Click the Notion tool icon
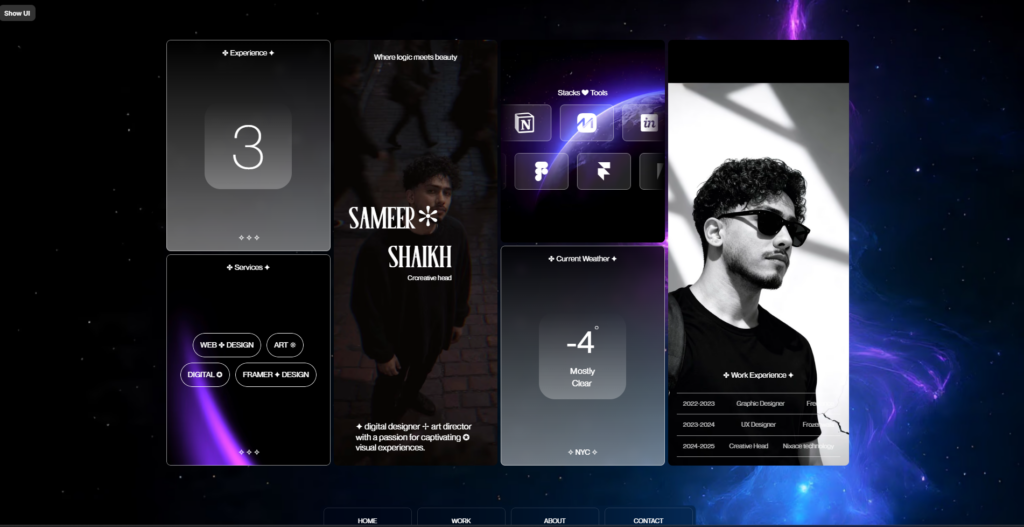The width and height of the screenshot is (1024, 527). point(526,123)
